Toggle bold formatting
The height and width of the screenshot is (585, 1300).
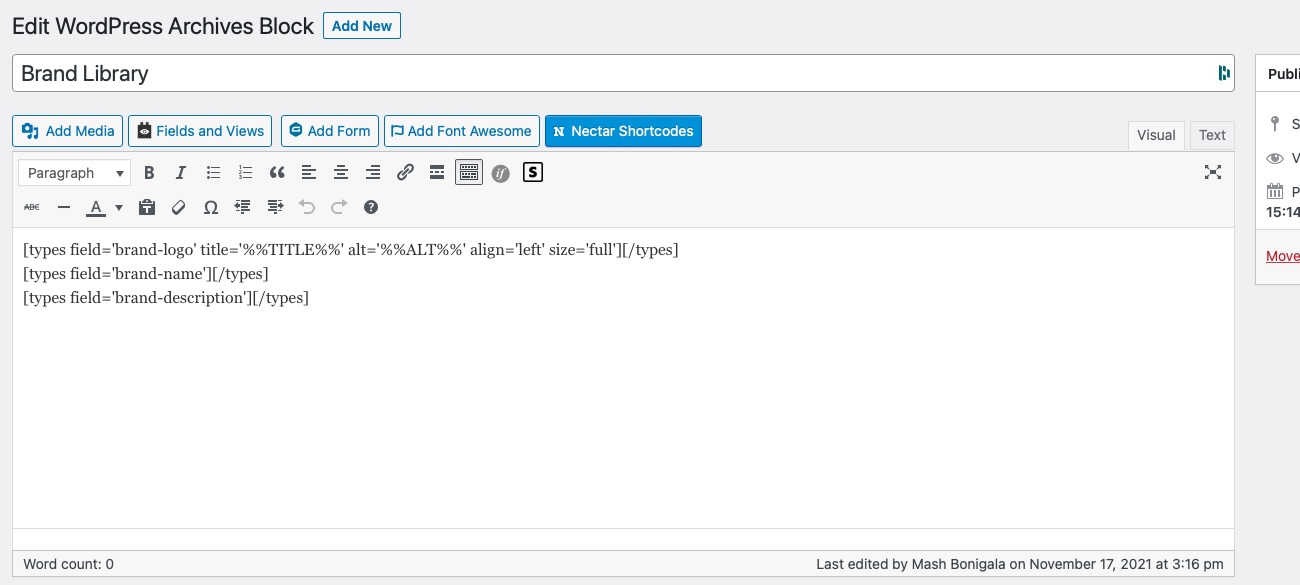(x=149, y=173)
